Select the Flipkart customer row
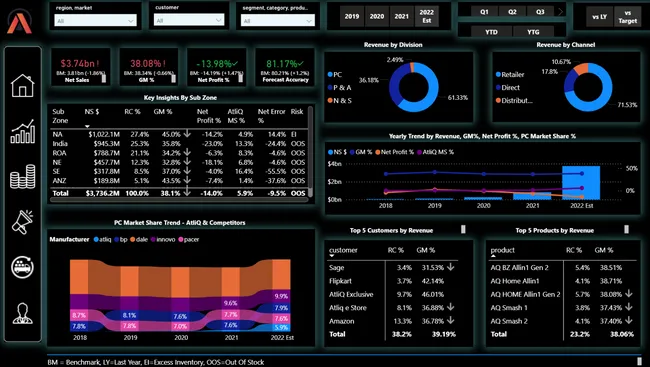The width and height of the screenshot is (650, 367). (392, 281)
